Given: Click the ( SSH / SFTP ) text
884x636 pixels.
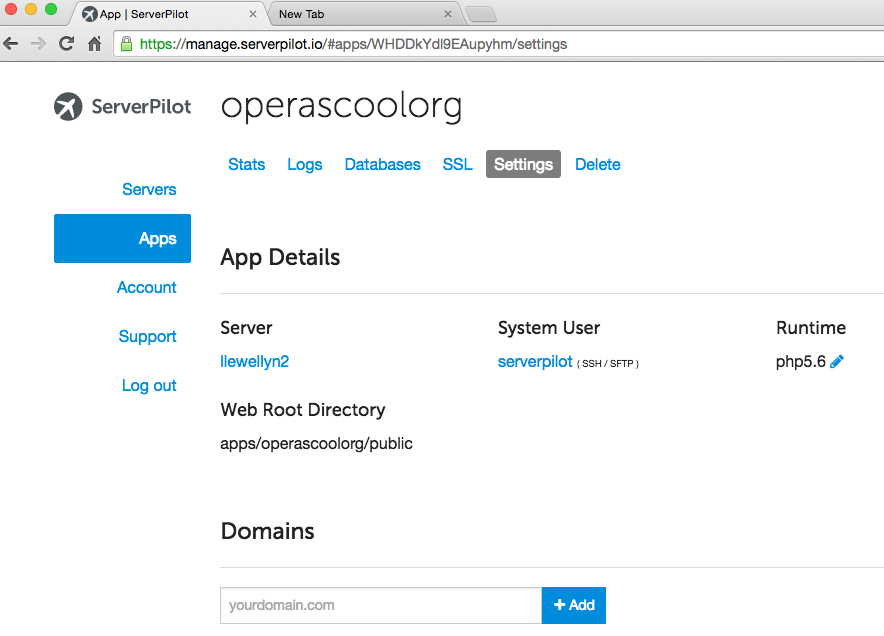Looking at the screenshot, I should [x=608, y=364].
